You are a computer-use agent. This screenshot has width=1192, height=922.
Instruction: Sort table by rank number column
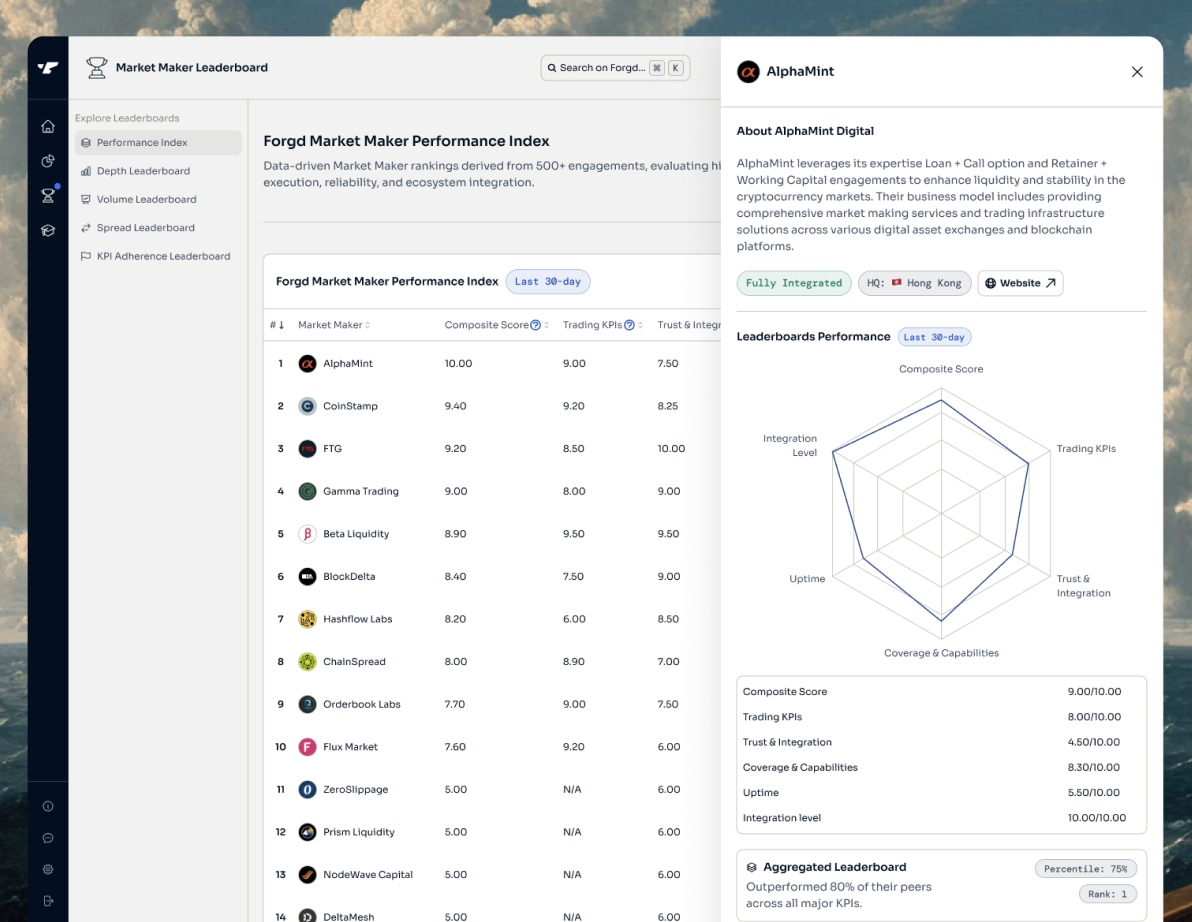coord(277,325)
